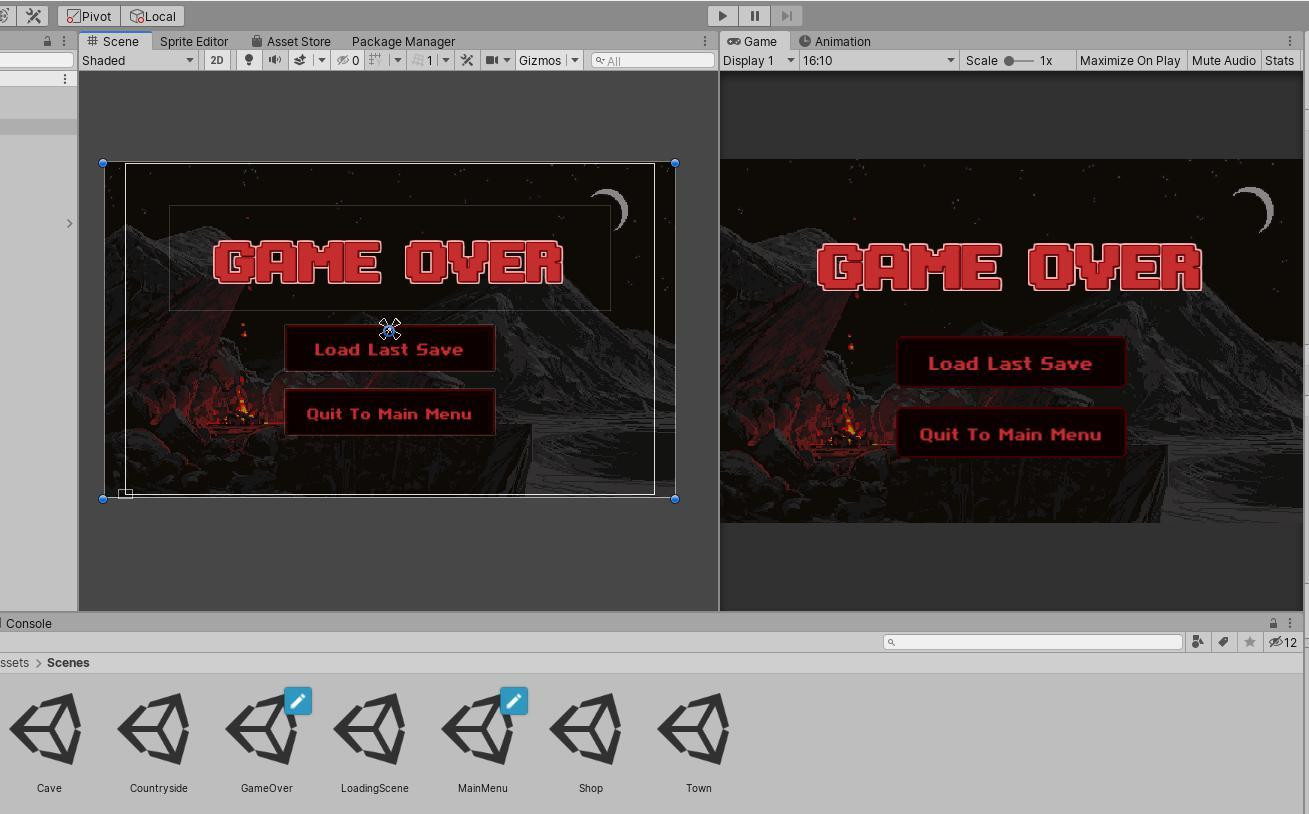This screenshot has width=1309, height=814.
Task: Select the GameOver scene asset
Action: point(267,740)
